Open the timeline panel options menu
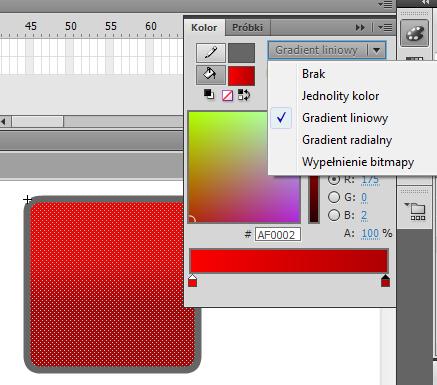Viewport: 437px width, 385px height. [385, 4]
